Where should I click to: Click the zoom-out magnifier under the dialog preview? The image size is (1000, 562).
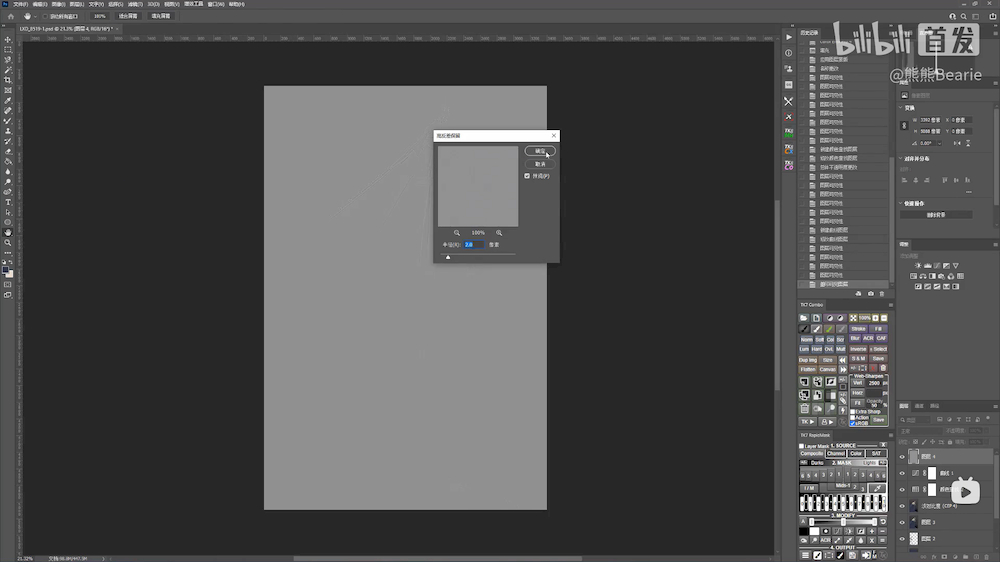coord(457,232)
